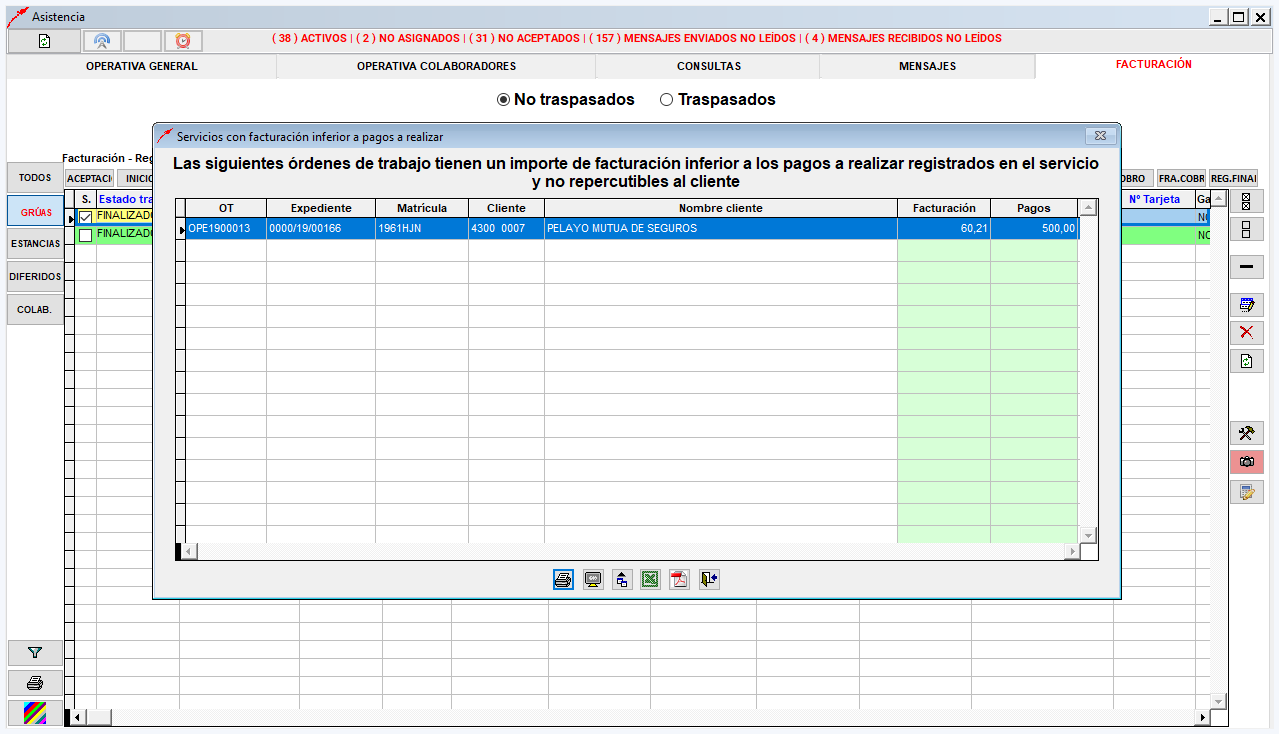The width and height of the screenshot is (1279, 734).
Task: Print the low-billing services list
Action: pos(563,579)
